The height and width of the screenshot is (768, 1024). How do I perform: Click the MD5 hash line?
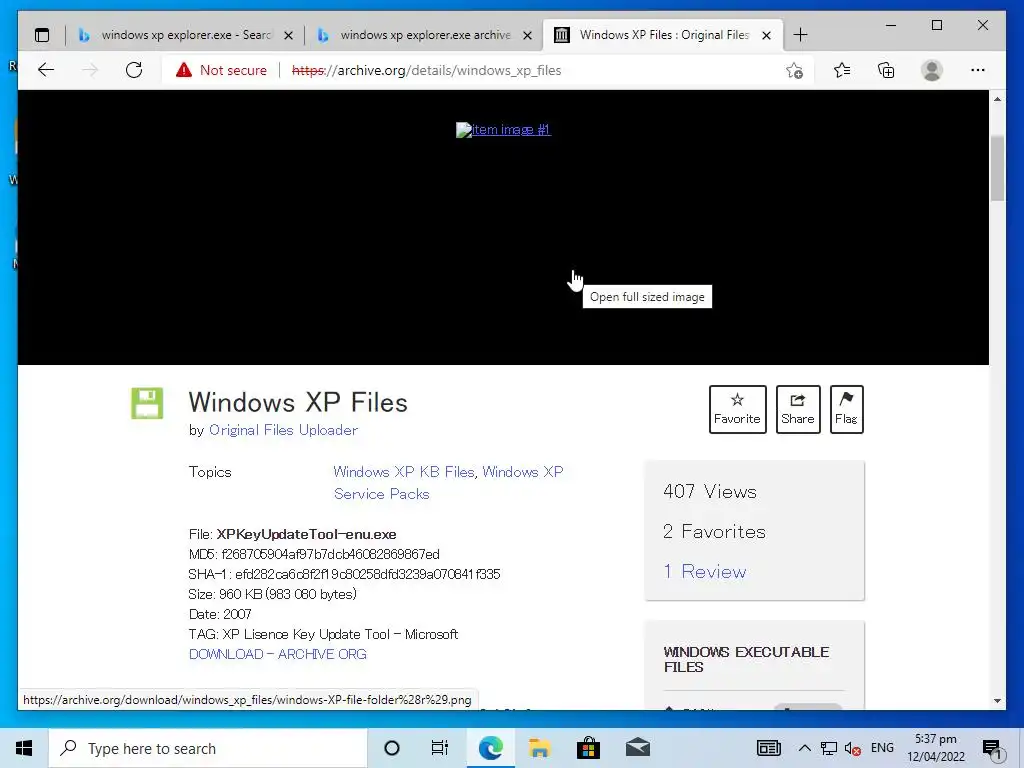tap(314, 554)
